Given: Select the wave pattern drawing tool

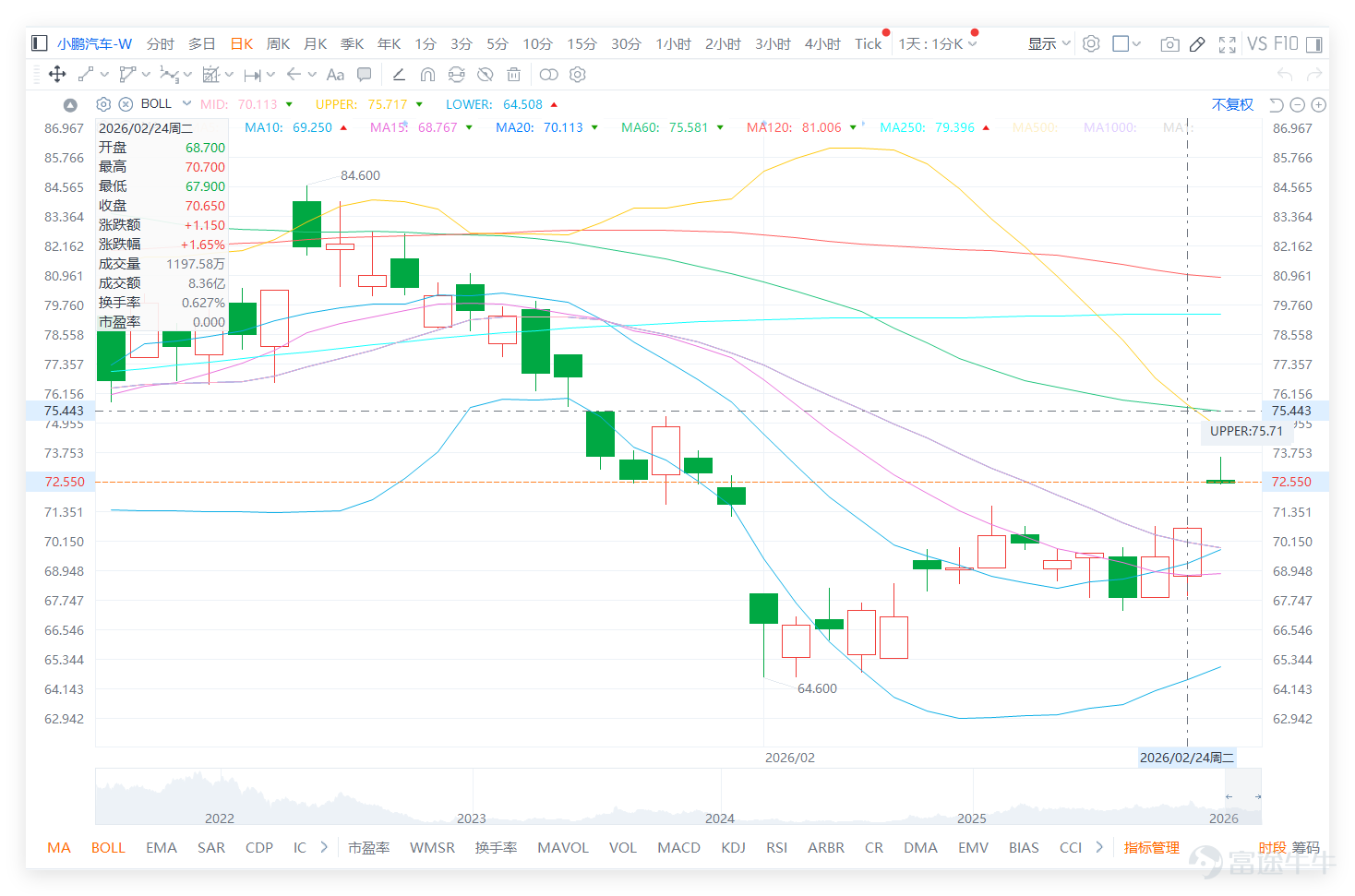Looking at the screenshot, I should tap(168, 75).
